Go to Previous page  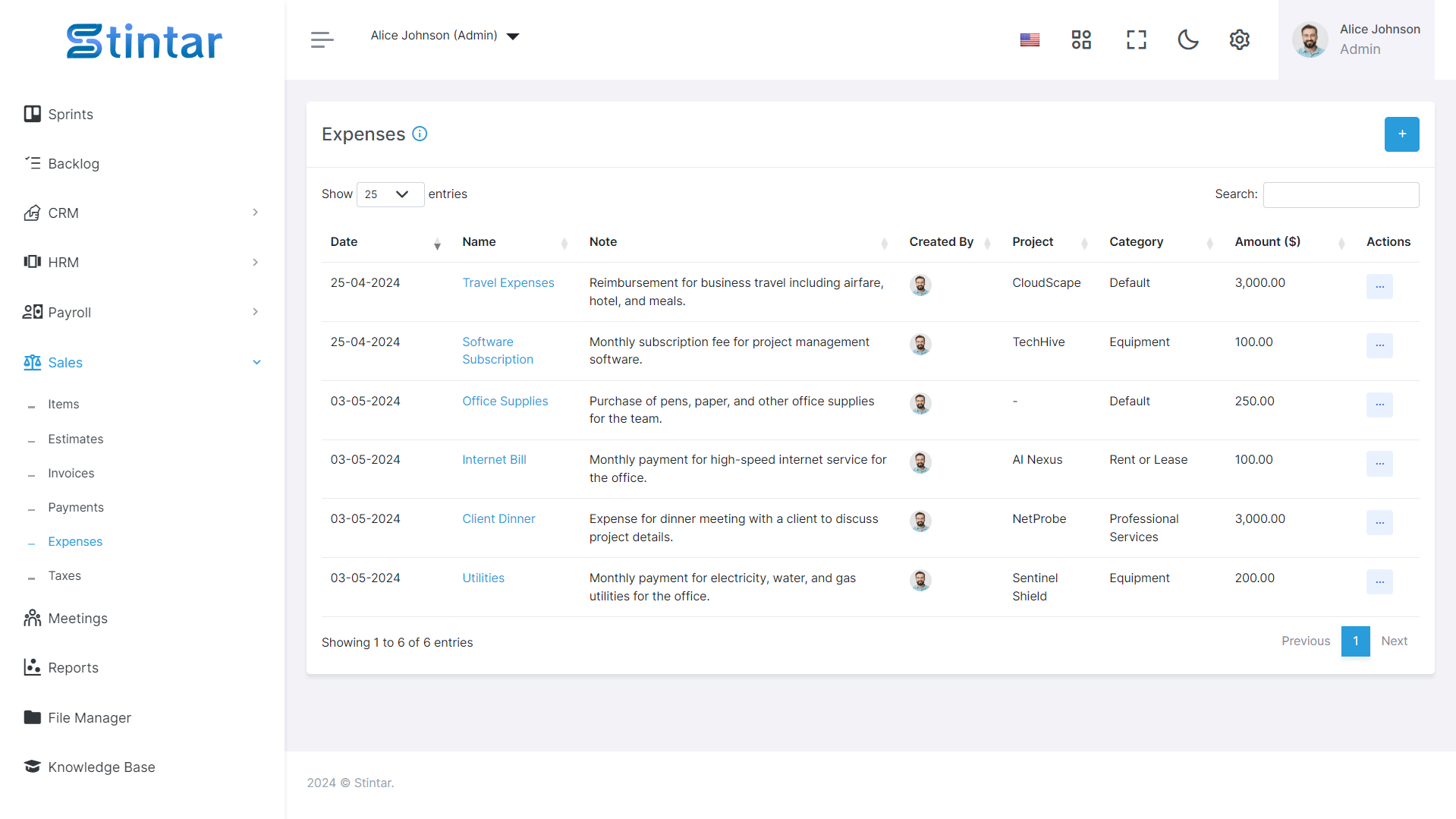tap(1305, 641)
